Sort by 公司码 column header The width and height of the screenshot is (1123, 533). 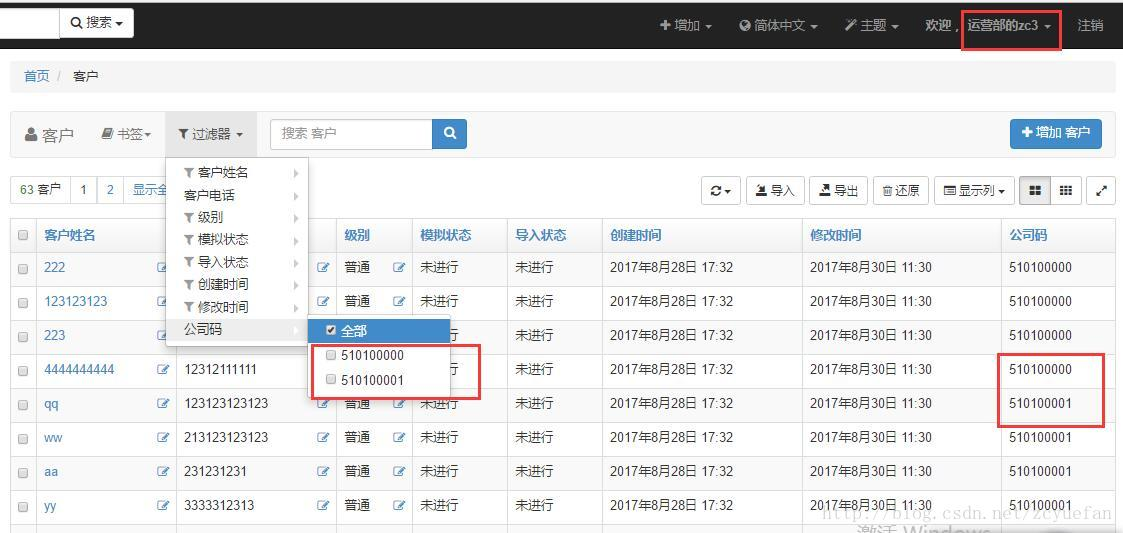[x=1028, y=235]
